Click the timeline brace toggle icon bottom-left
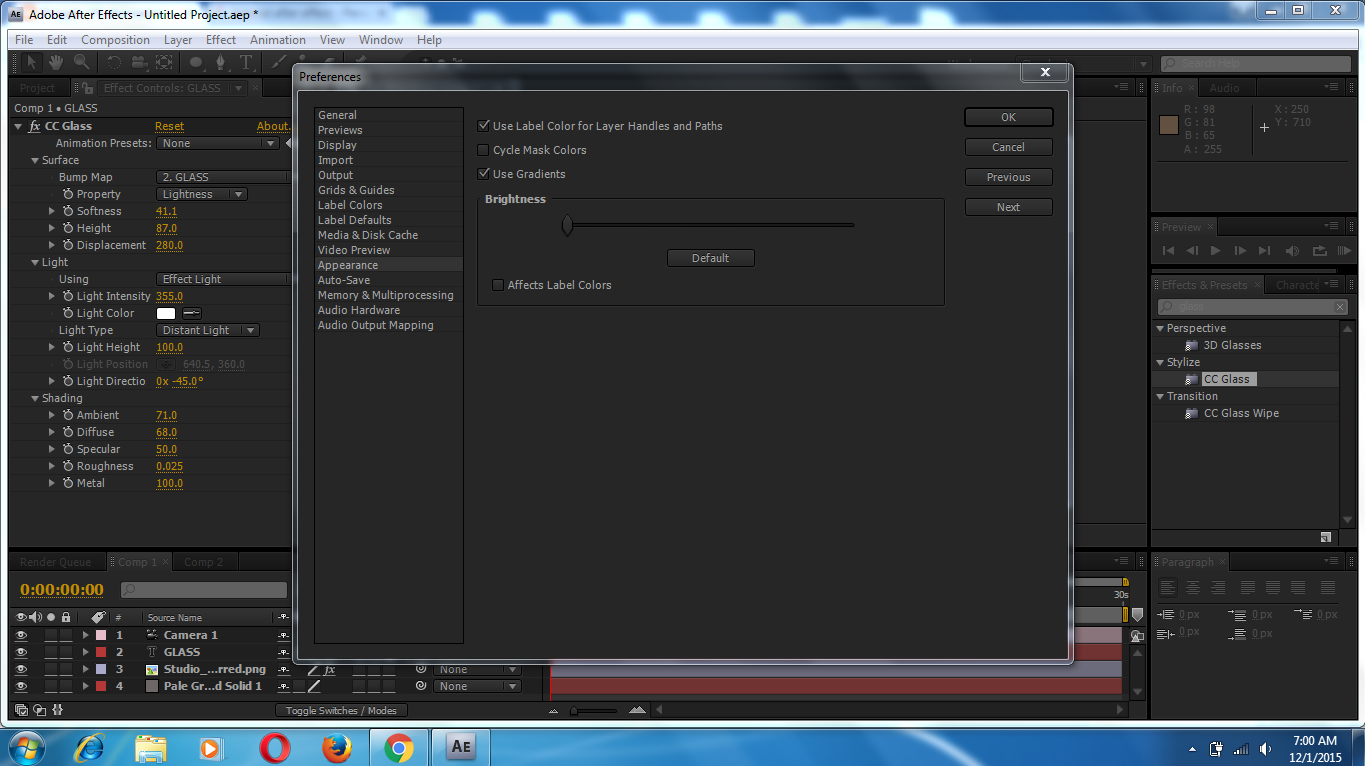This screenshot has width=1365, height=766. click(x=58, y=710)
